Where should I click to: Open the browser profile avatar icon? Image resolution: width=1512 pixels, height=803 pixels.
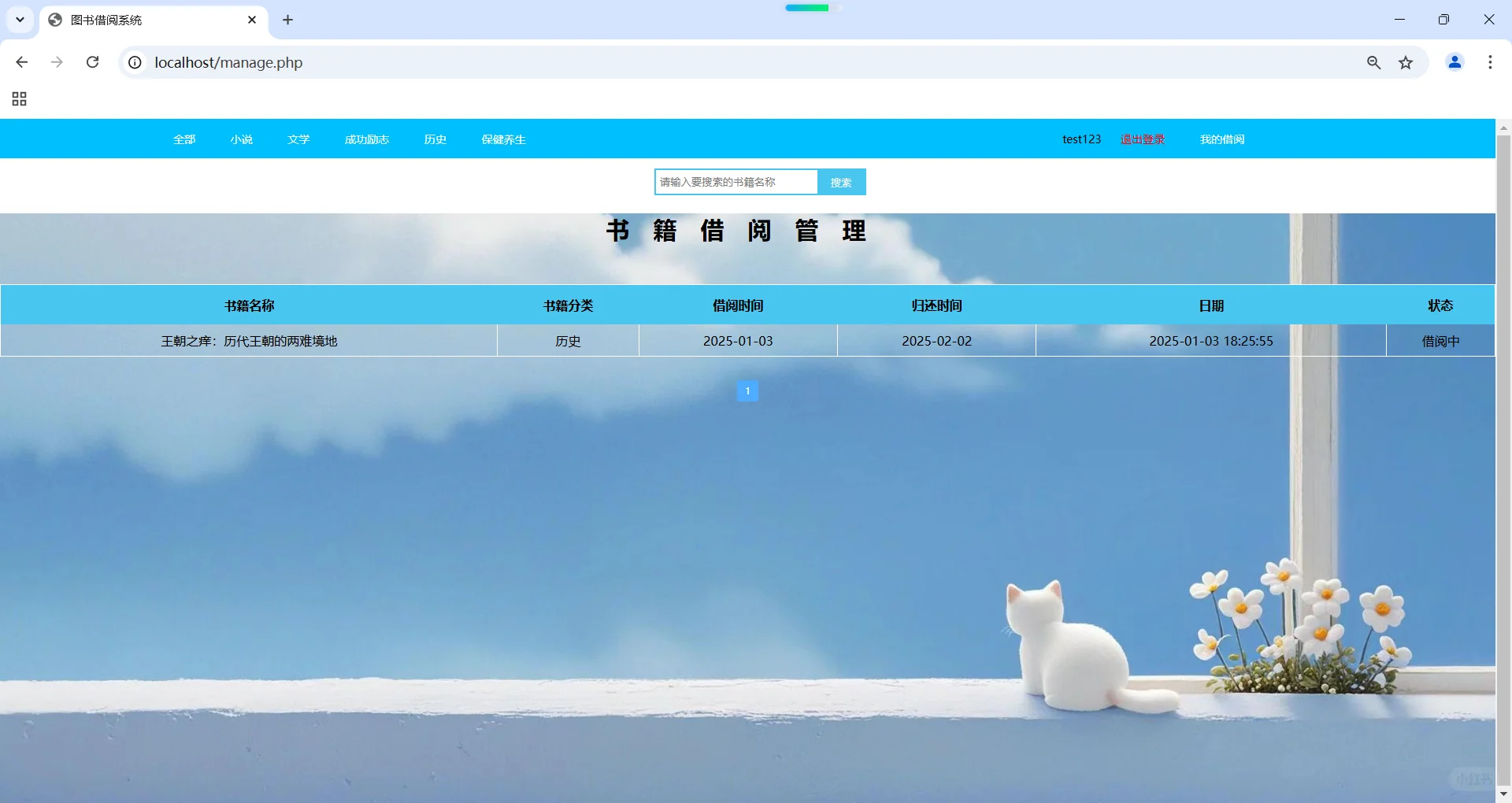[x=1455, y=62]
